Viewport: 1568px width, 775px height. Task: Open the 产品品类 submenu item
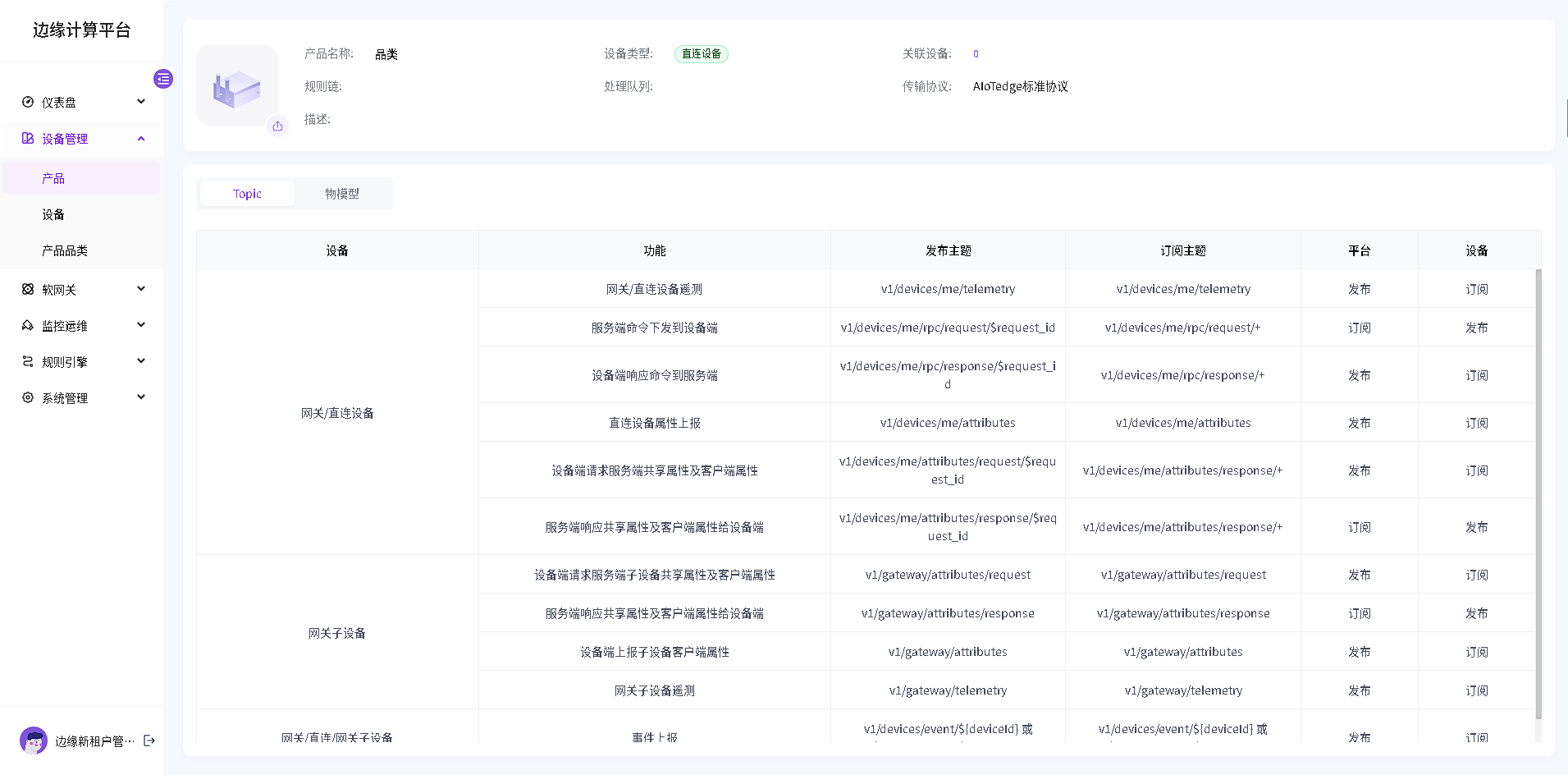tap(65, 250)
